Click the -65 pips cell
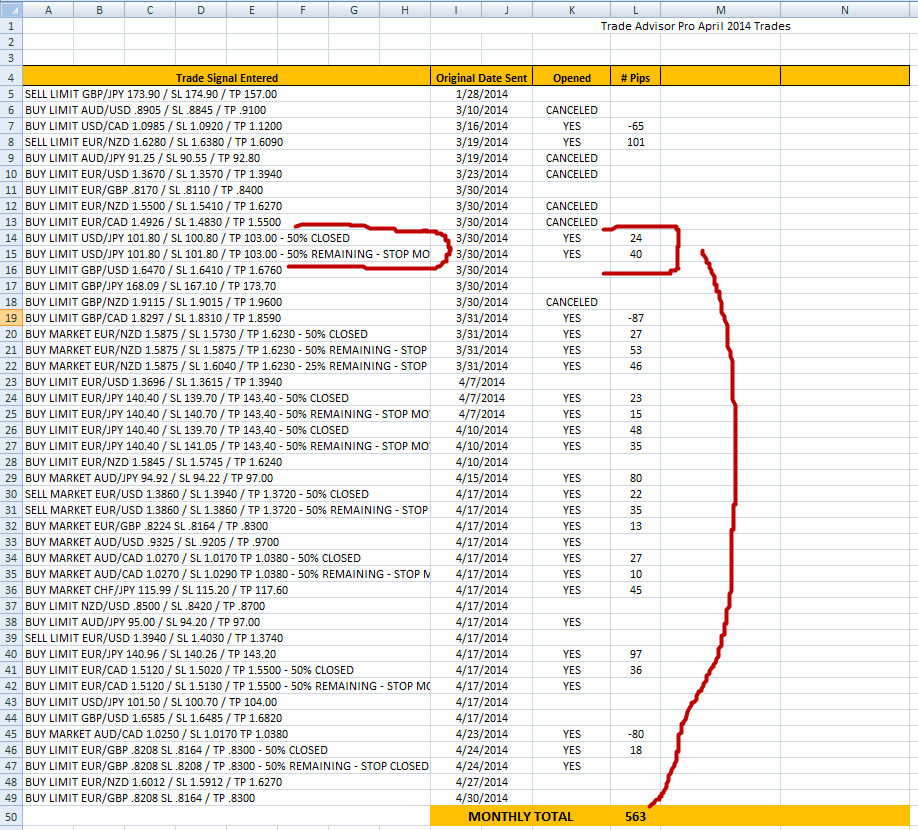 tap(635, 126)
